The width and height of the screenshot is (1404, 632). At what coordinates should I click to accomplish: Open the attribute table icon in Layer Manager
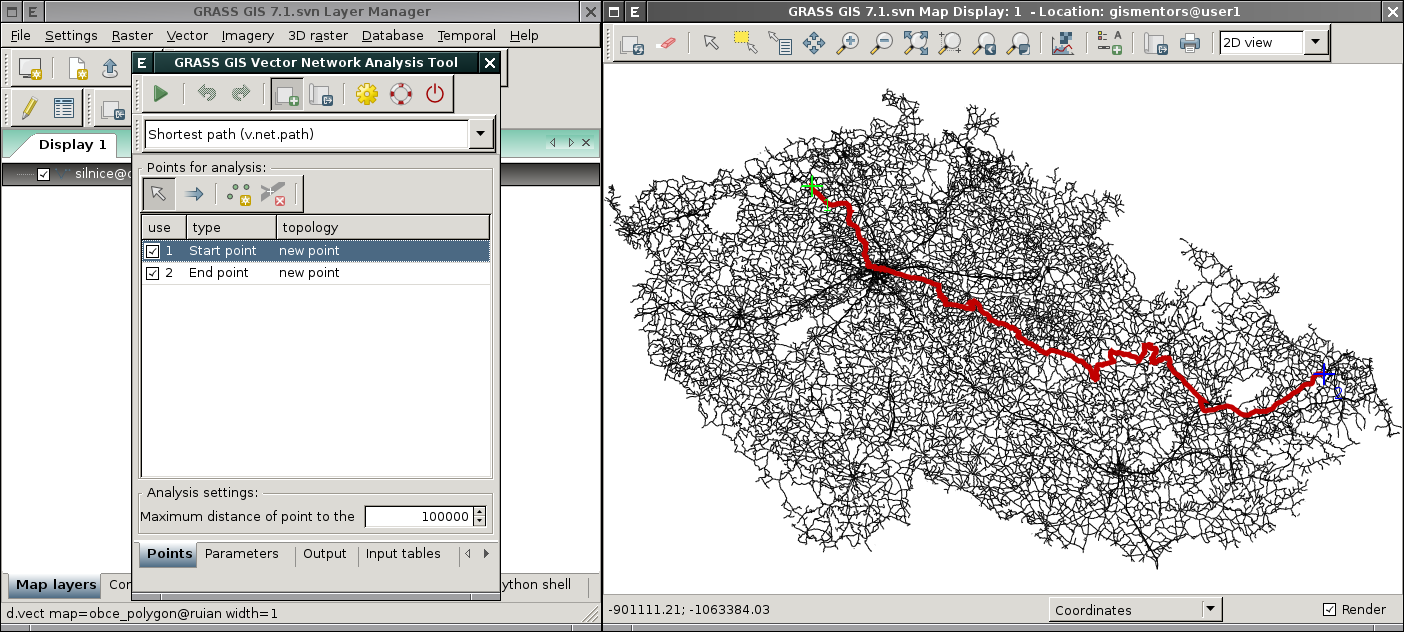(64, 107)
